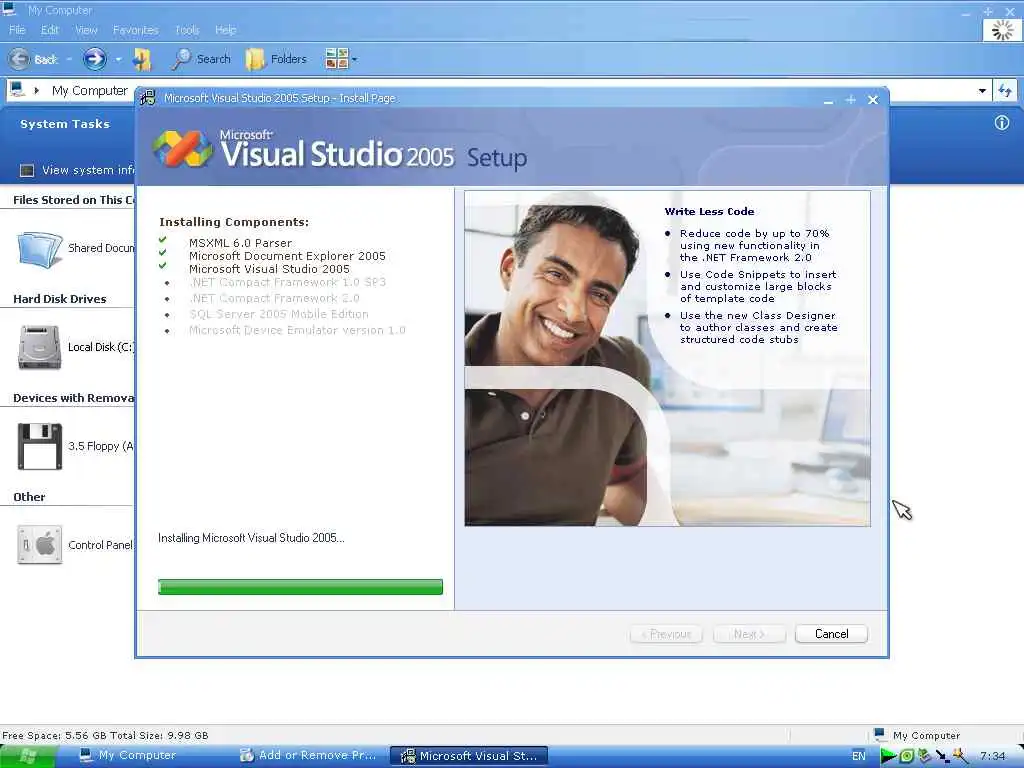The width and height of the screenshot is (1024, 768).
Task: Open the Favorites menu
Action: (x=135, y=30)
